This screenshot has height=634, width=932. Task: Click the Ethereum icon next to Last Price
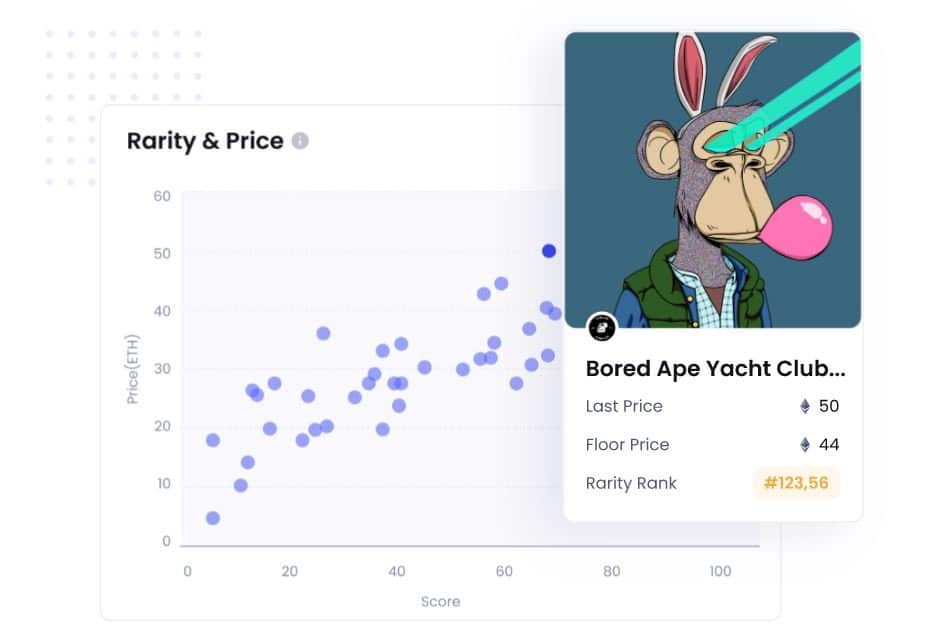pyautogui.click(x=805, y=406)
